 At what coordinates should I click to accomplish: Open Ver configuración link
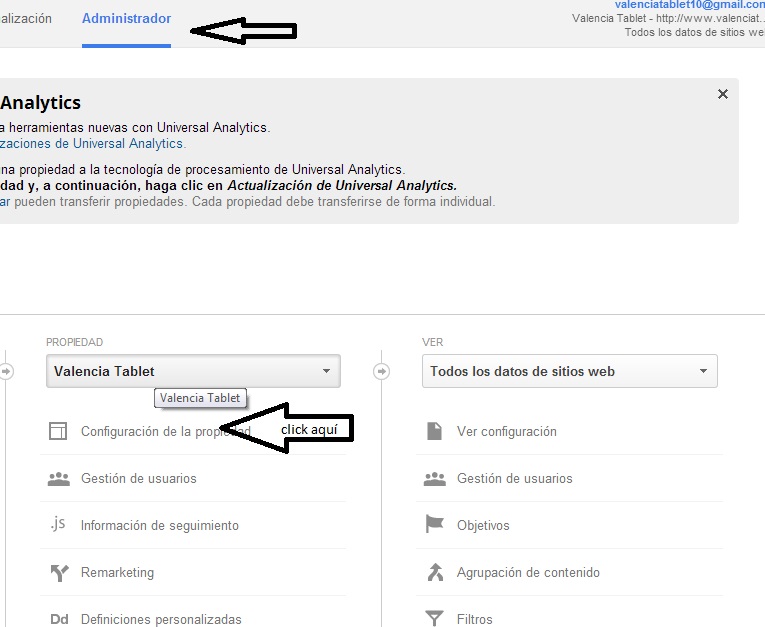click(506, 431)
